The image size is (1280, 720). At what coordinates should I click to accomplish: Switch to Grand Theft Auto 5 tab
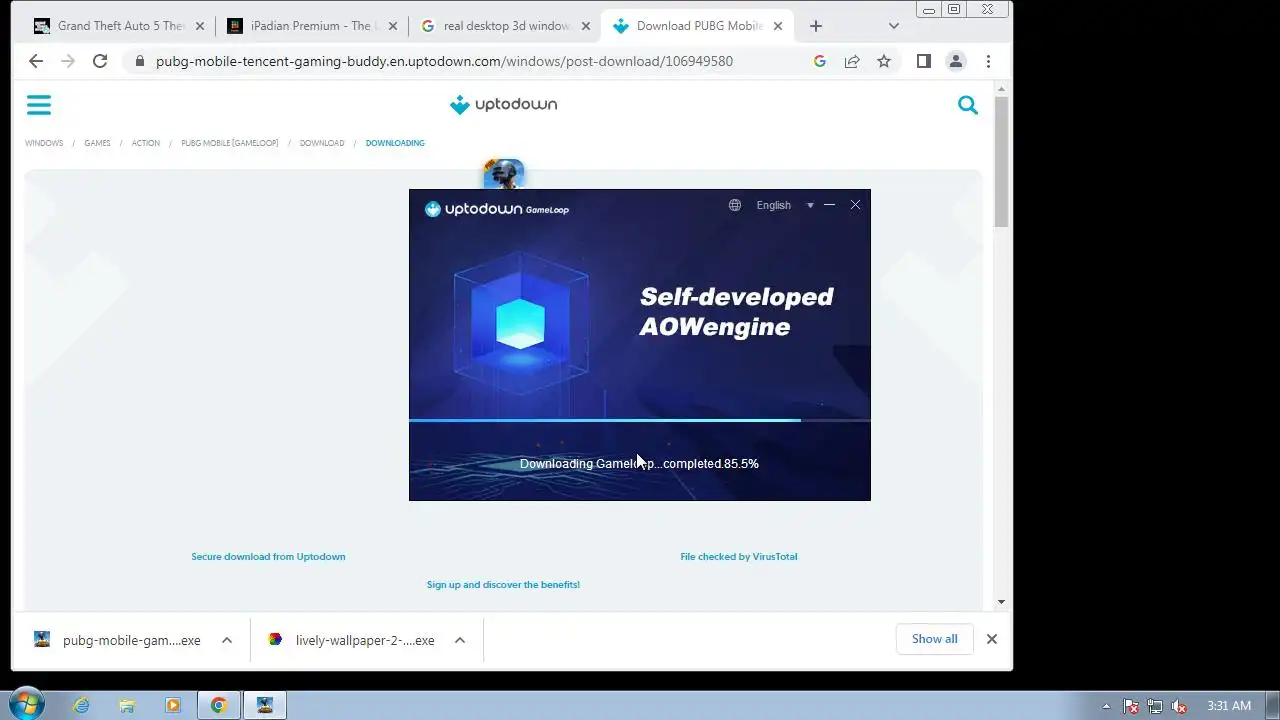[x=118, y=26]
